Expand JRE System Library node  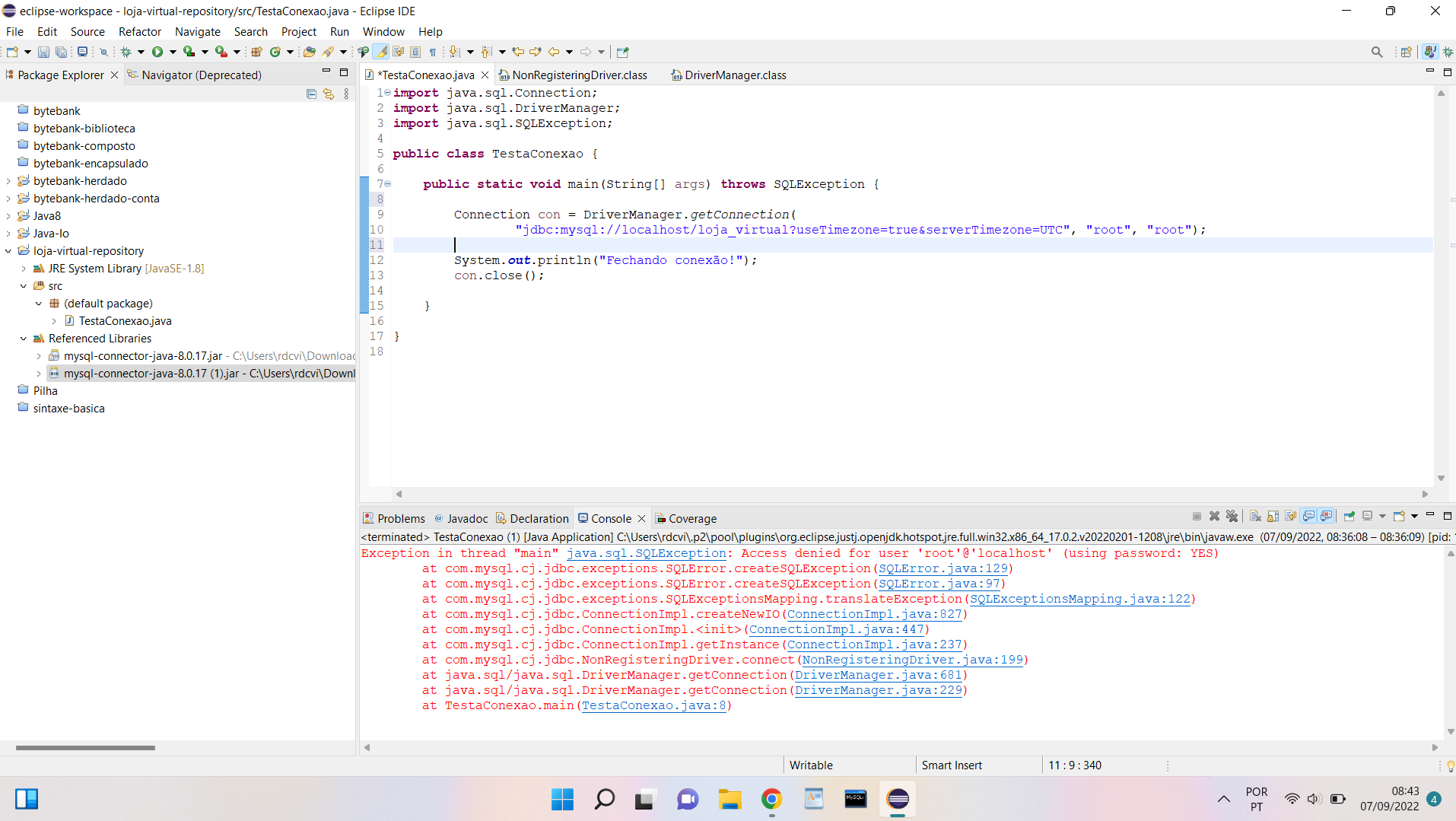pos(24,269)
